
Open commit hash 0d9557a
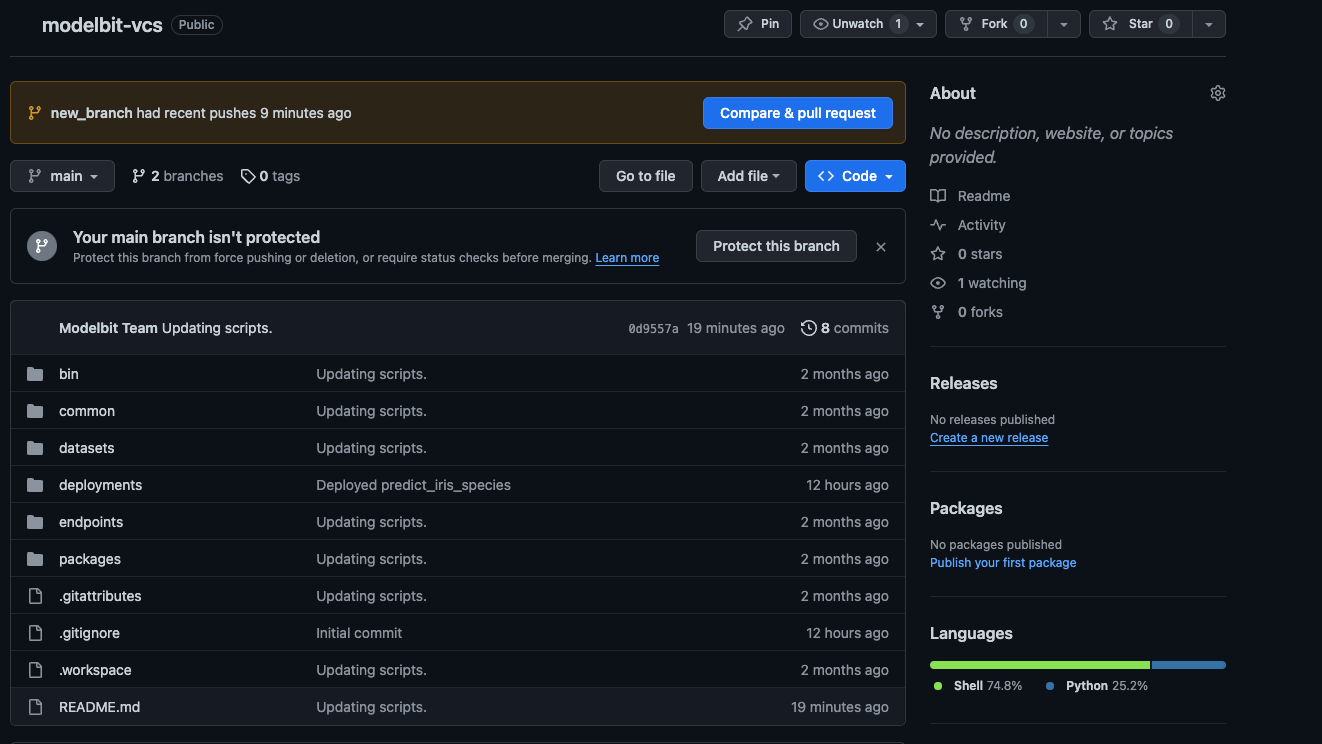tap(653, 328)
